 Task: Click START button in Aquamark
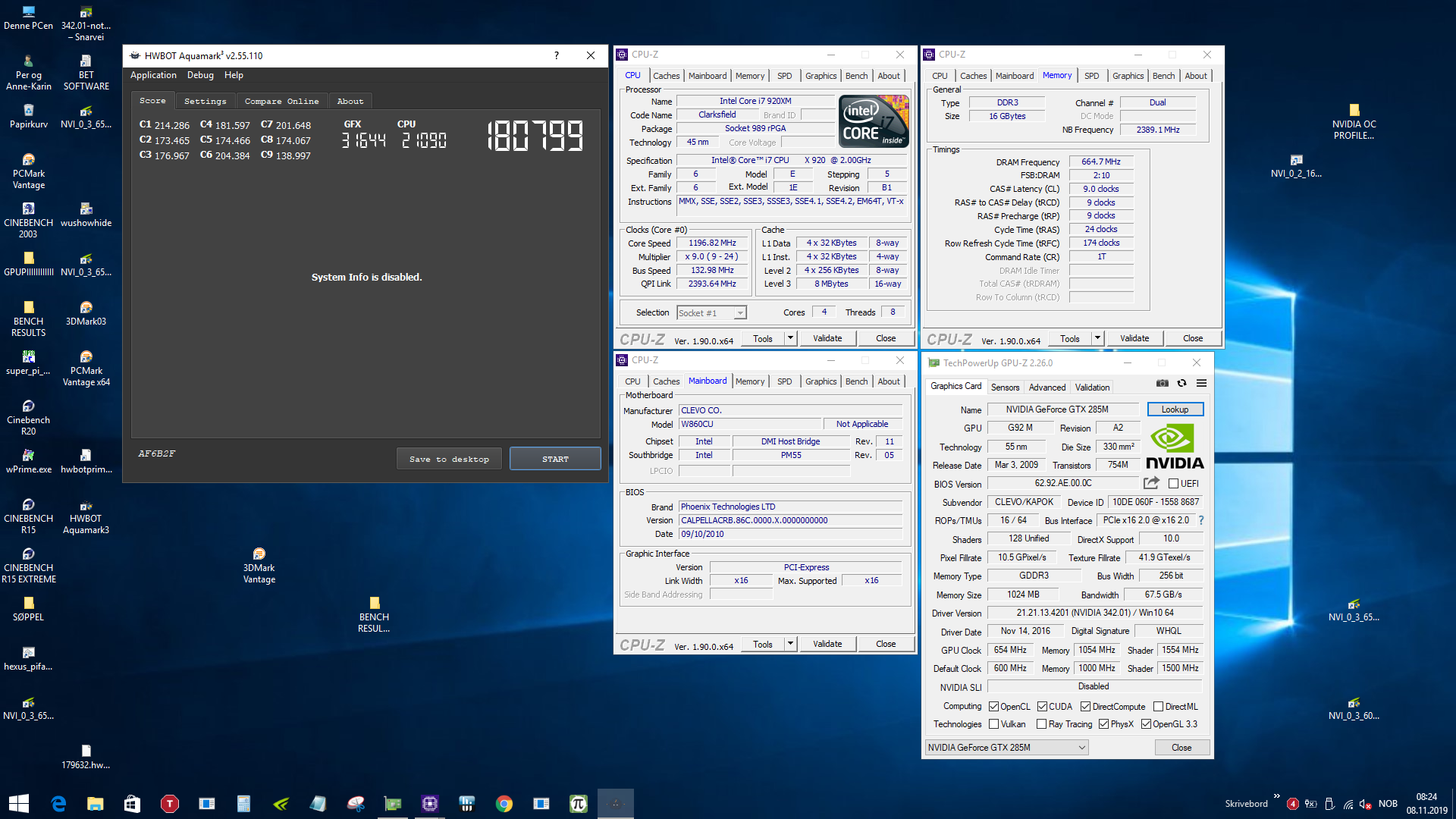tap(555, 459)
